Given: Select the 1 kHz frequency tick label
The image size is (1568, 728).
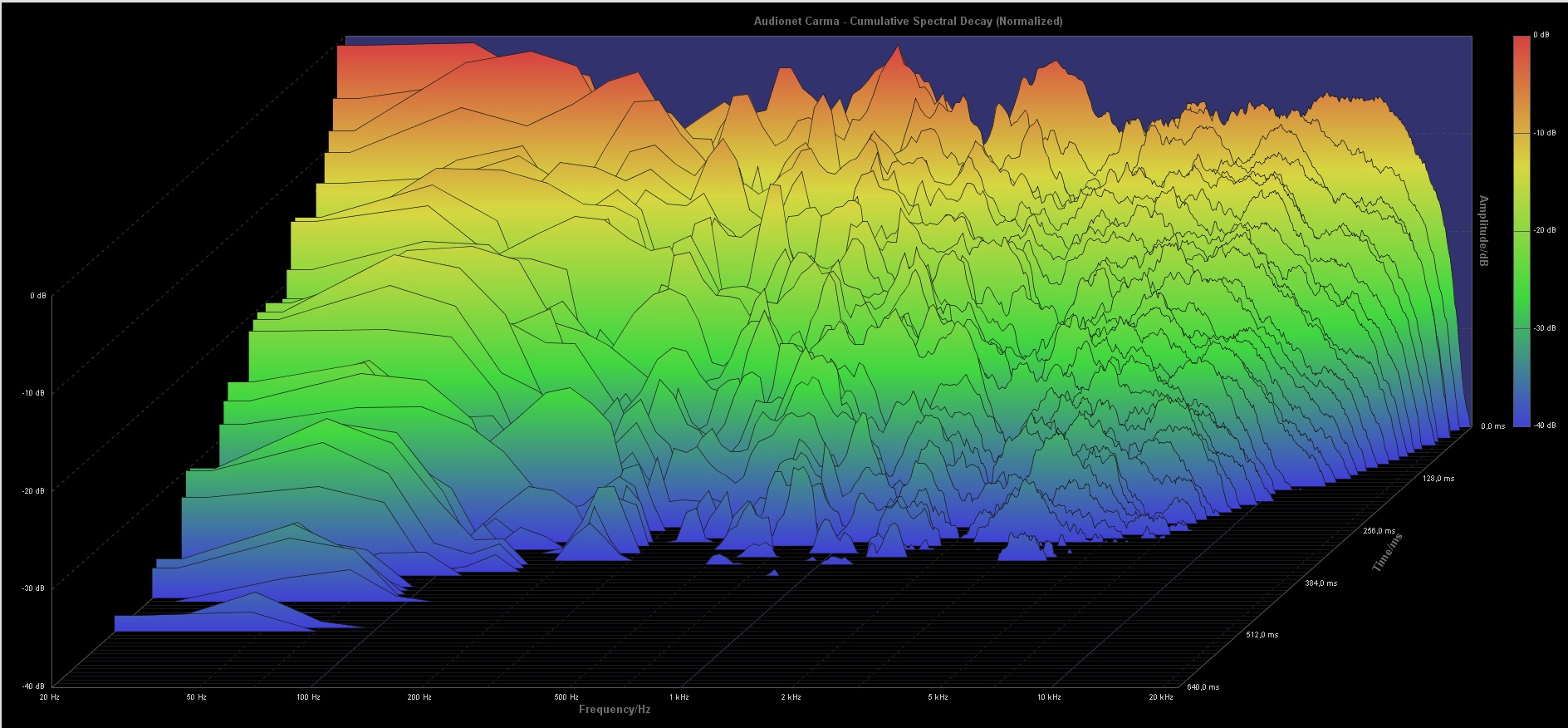Looking at the screenshot, I should click(679, 696).
